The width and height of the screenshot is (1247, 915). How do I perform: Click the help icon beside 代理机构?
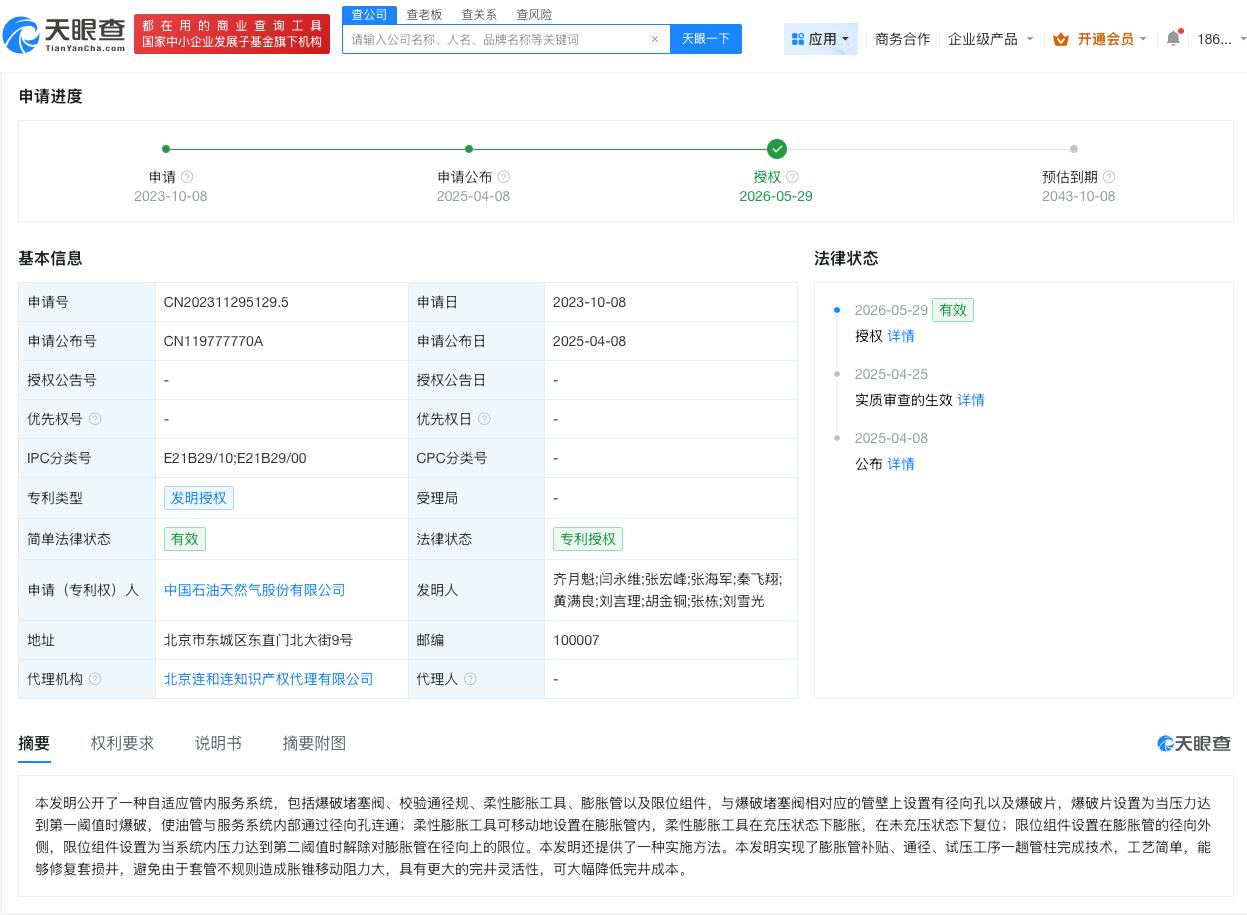coord(95,679)
